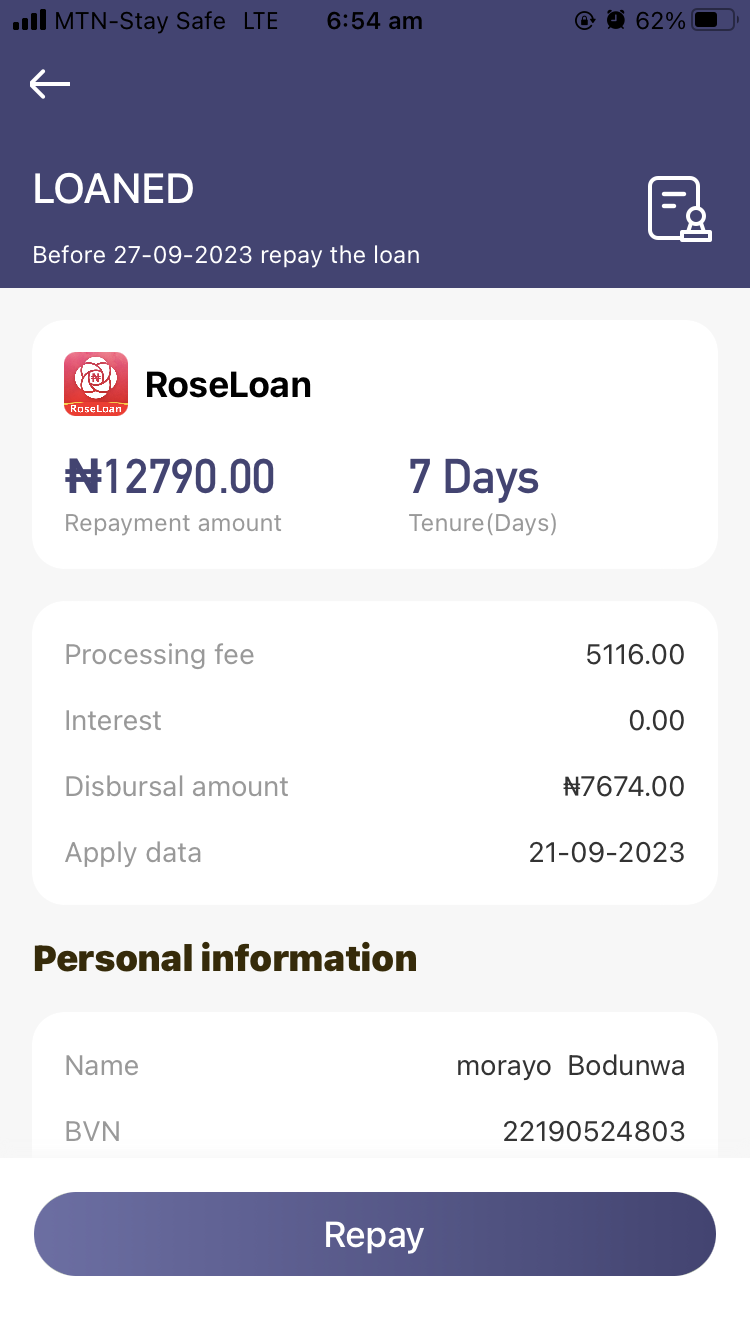750x1334 pixels.
Task: Tap the Apply data 21-09-2023 value
Action: point(606,853)
